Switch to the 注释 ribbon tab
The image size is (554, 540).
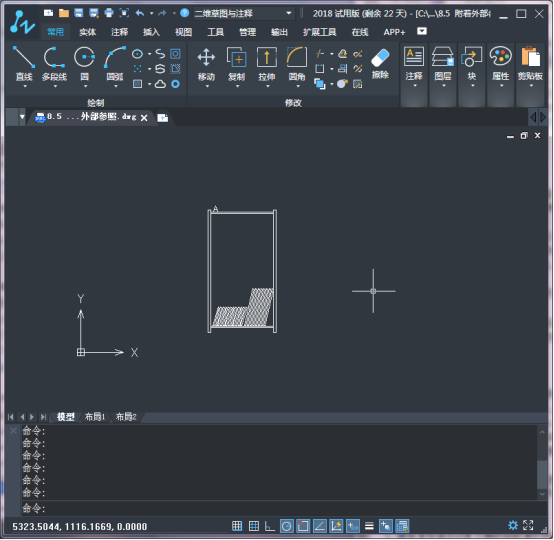tap(119, 32)
